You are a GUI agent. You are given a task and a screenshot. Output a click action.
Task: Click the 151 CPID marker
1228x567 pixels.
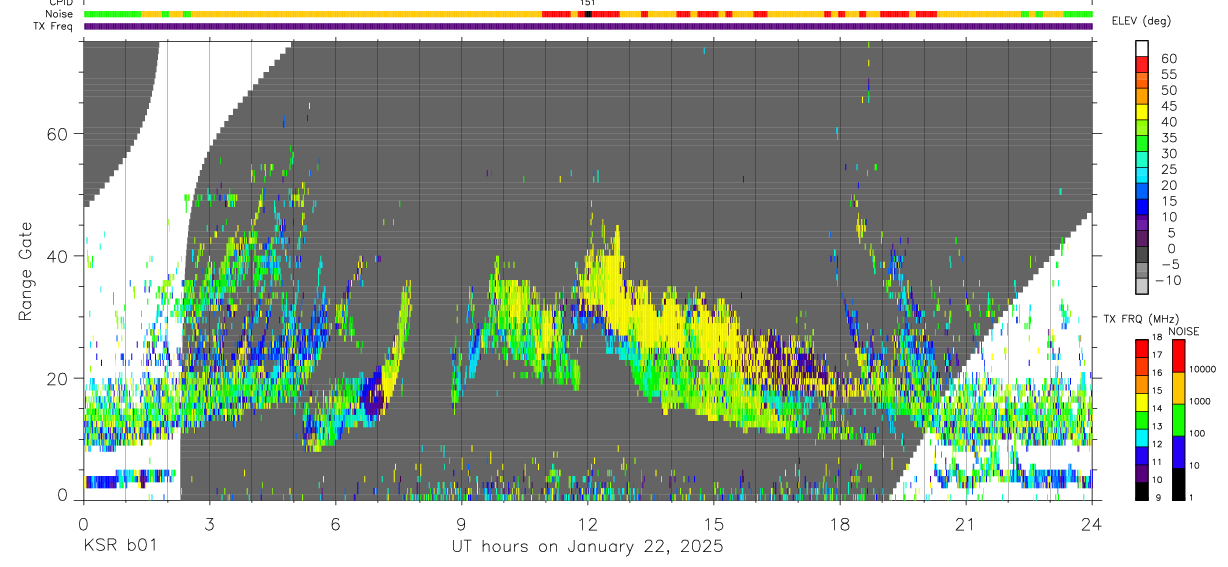pos(588,4)
